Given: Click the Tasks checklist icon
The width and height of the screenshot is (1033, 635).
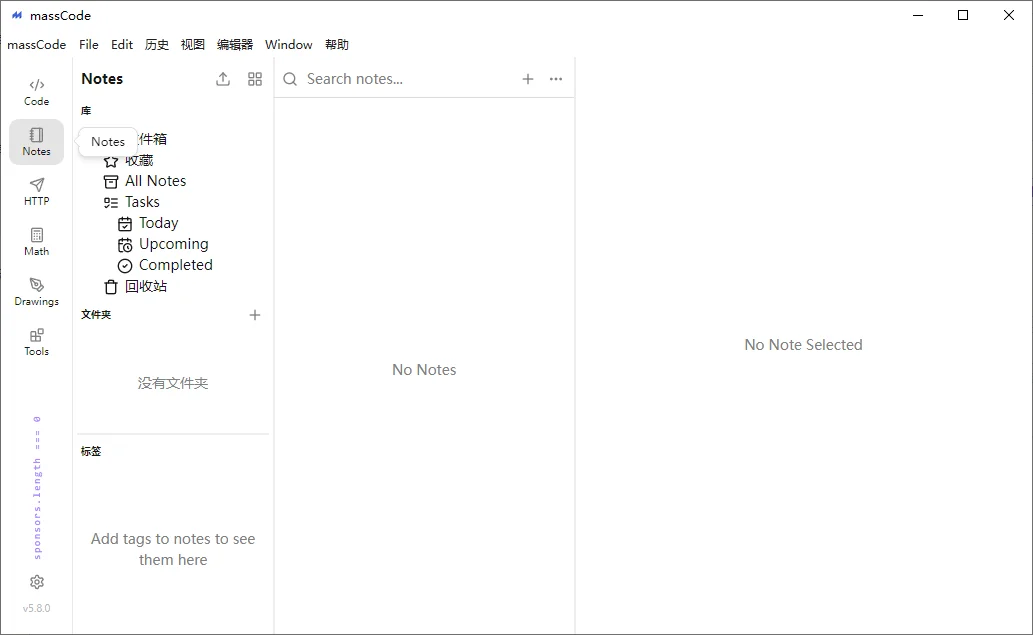Looking at the screenshot, I should (x=111, y=202).
